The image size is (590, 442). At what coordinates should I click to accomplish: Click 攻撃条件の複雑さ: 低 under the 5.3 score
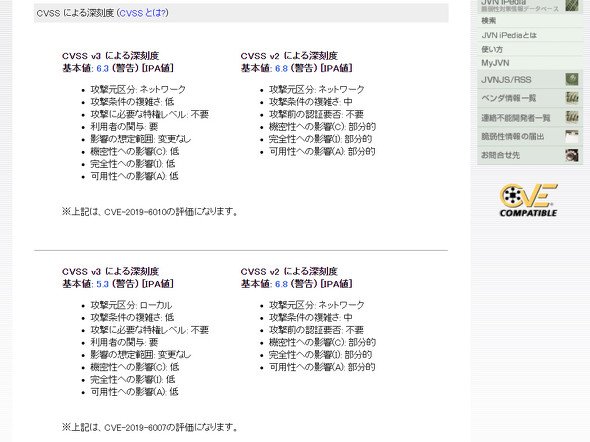point(132,317)
